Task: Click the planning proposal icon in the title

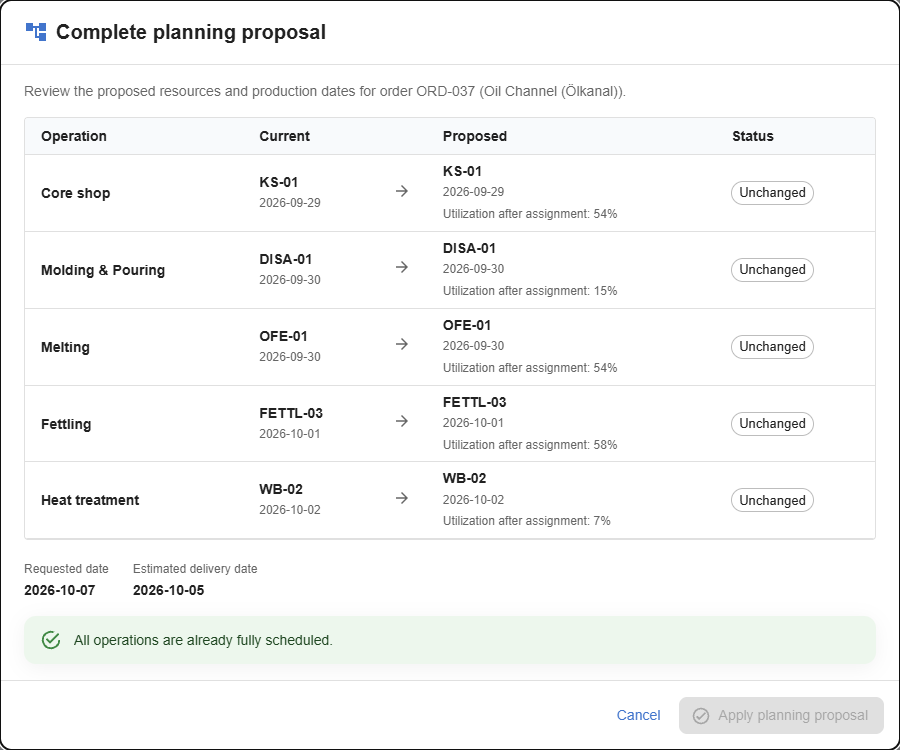Action: pyautogui.click(x=36, y=32)
